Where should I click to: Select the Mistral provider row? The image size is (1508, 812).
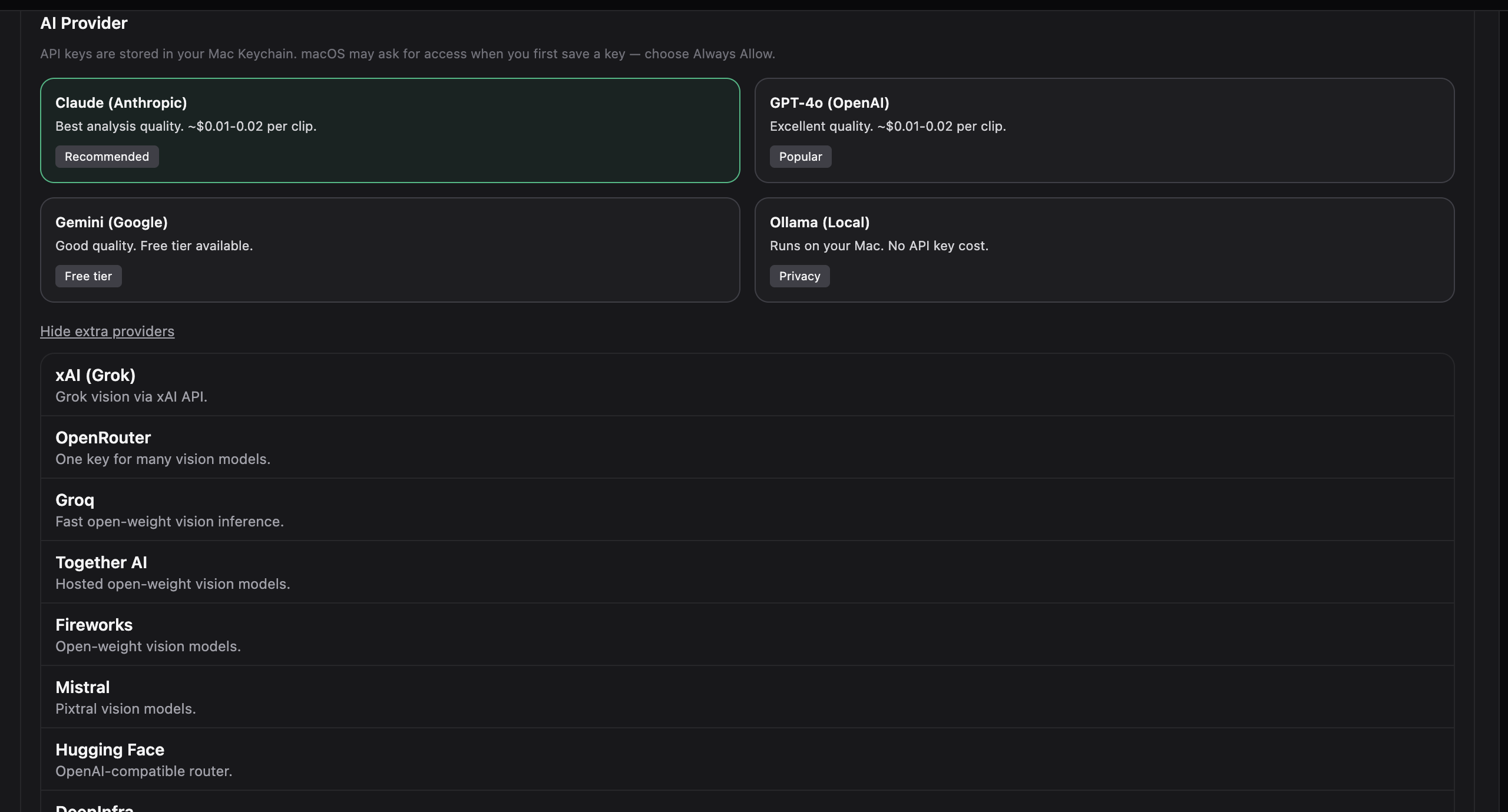click(x=747, y=697)
